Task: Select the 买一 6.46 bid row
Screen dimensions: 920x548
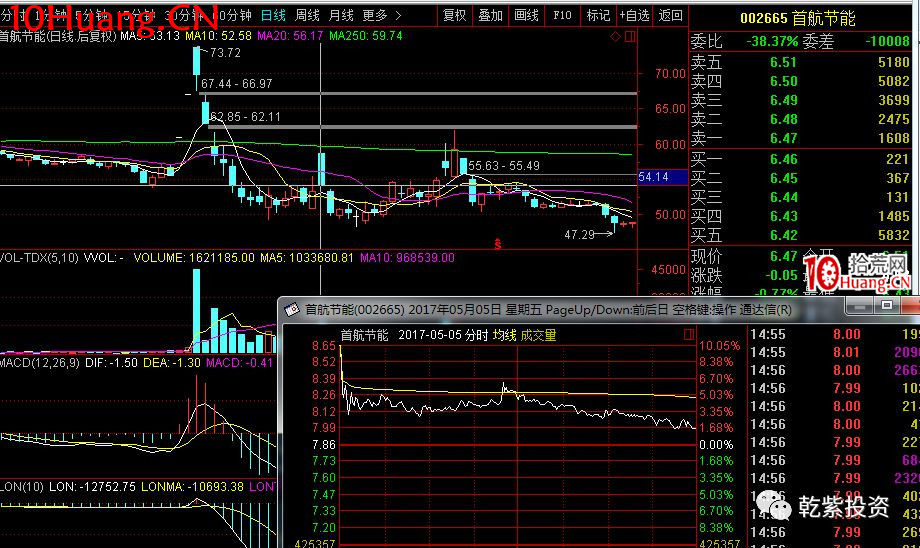Action: [800, 159]
